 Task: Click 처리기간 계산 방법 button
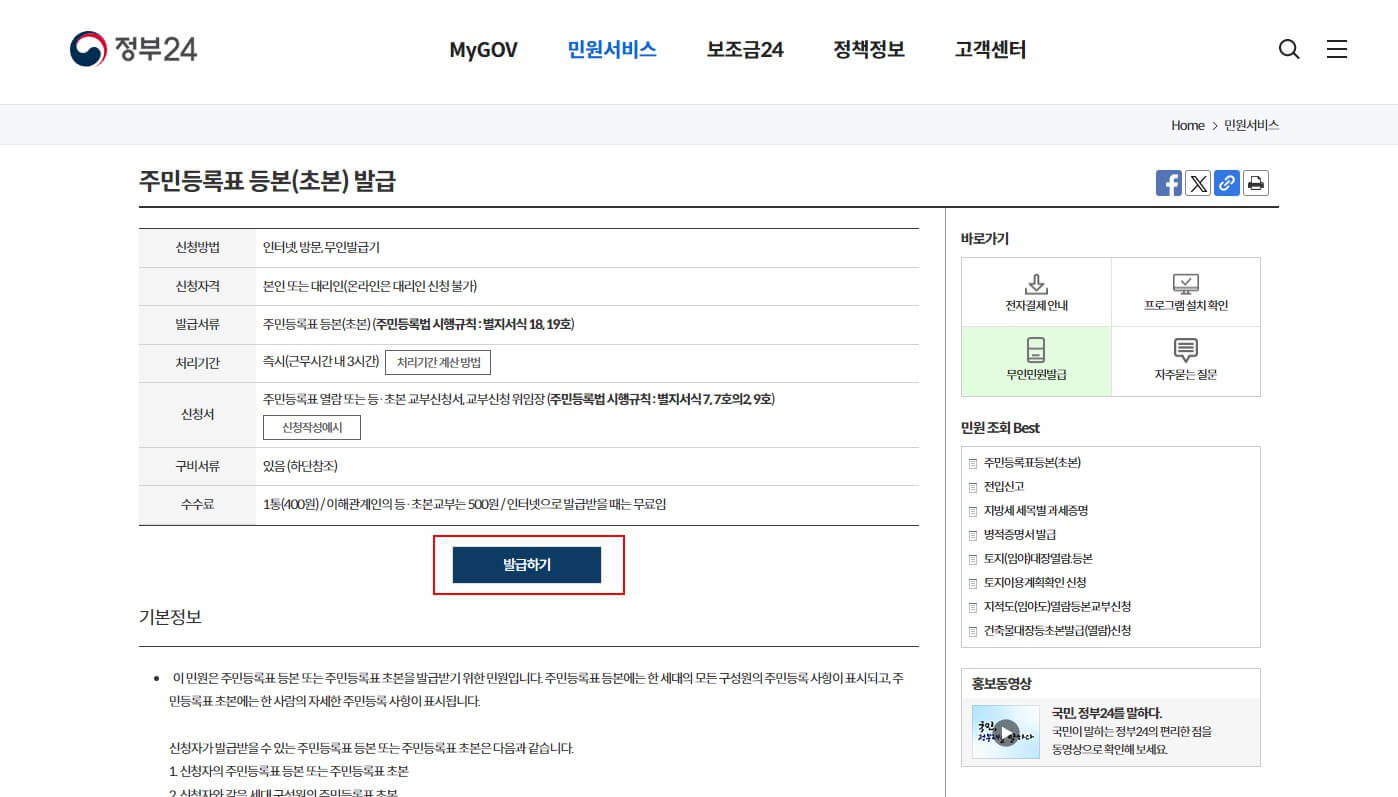pyautogui.click(x=438, y=362)
